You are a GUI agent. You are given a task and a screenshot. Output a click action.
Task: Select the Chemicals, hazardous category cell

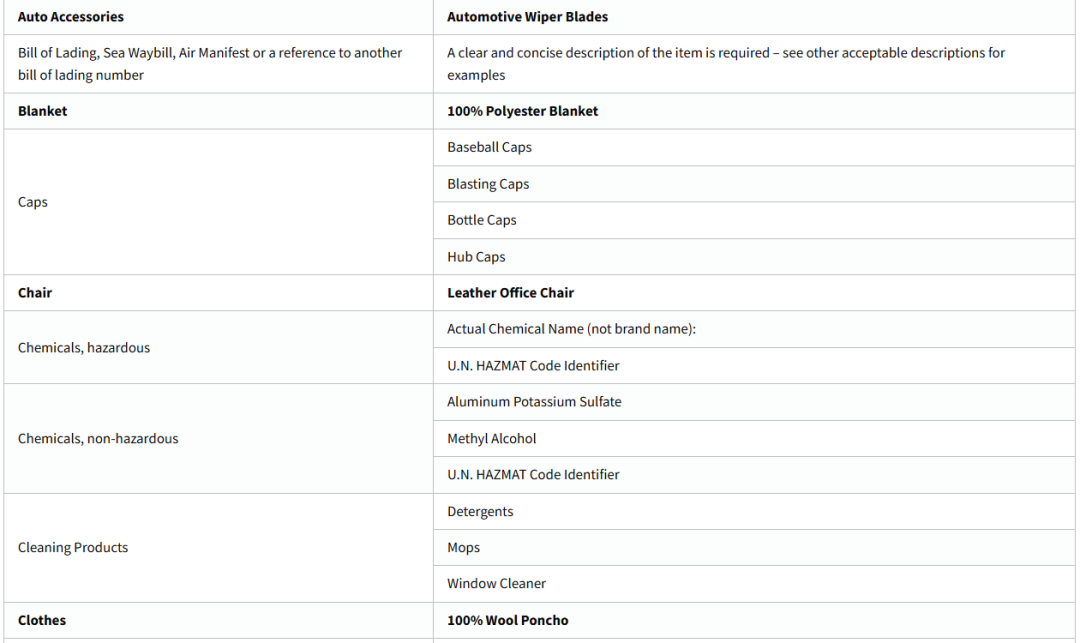tap(84, 347)
